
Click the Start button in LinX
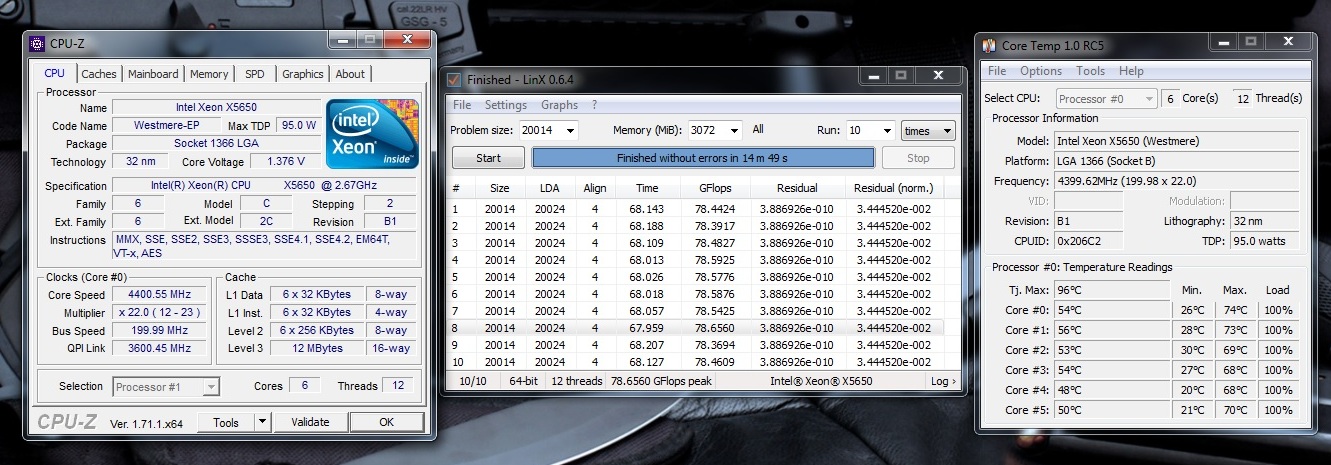tap(488, 158)
